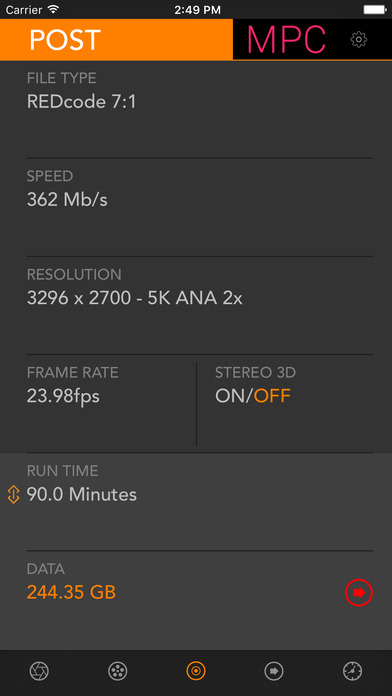Open the arrow transfer tab in bottom bar

click(274, 671)
